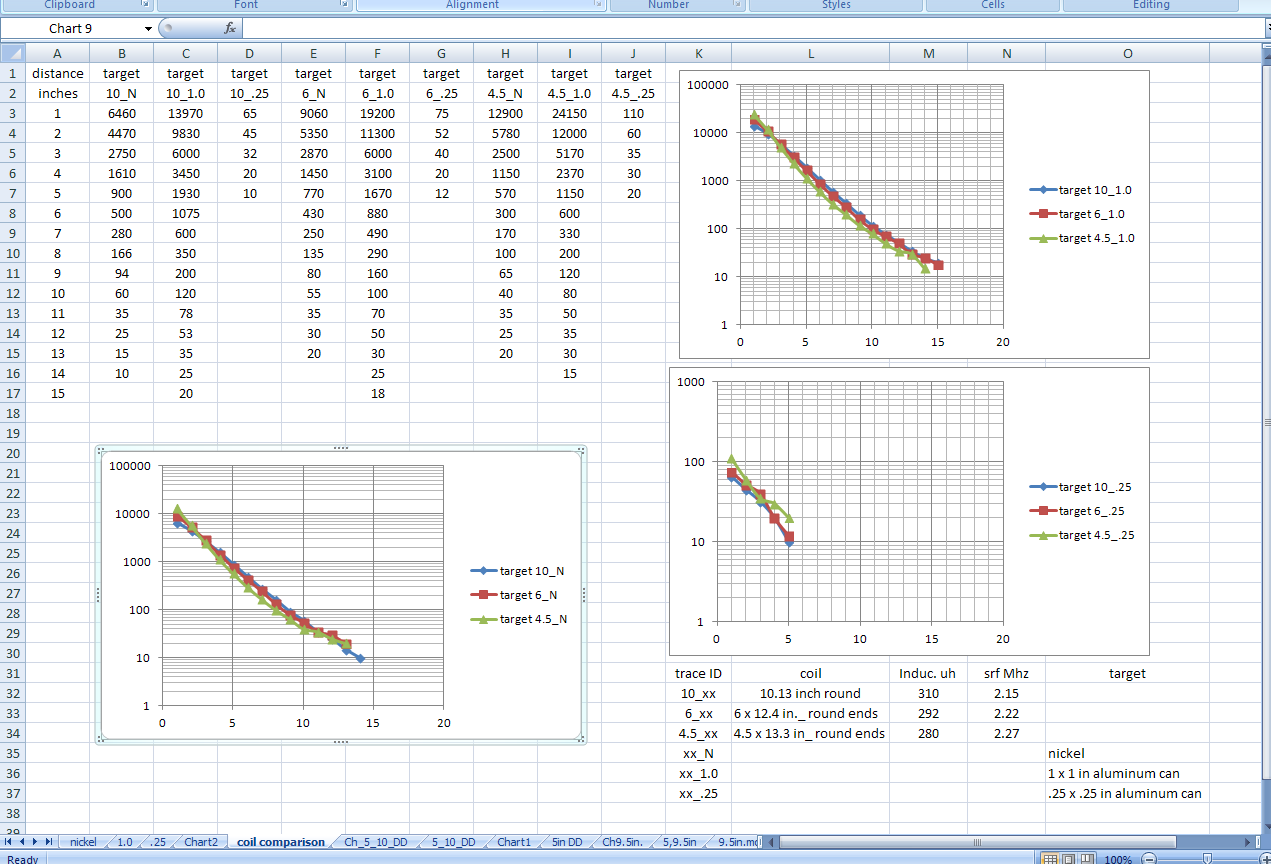Select the Chart2 sheet tab
Screen dimensions: 1271x864
pyautogui.click(x=201, y=842)
